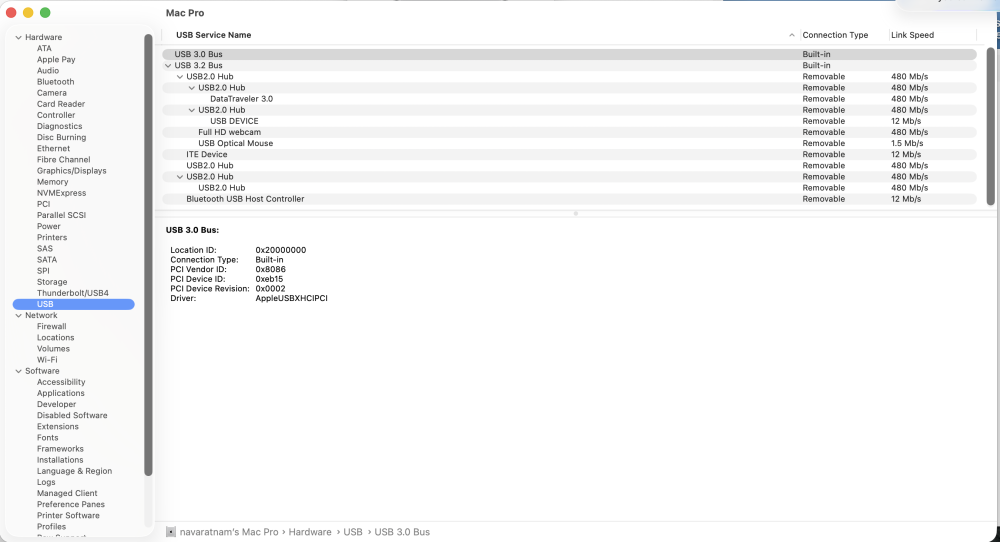Open Logs under Software
This screenshot has height=542, width=1000.
coord(46,483)
